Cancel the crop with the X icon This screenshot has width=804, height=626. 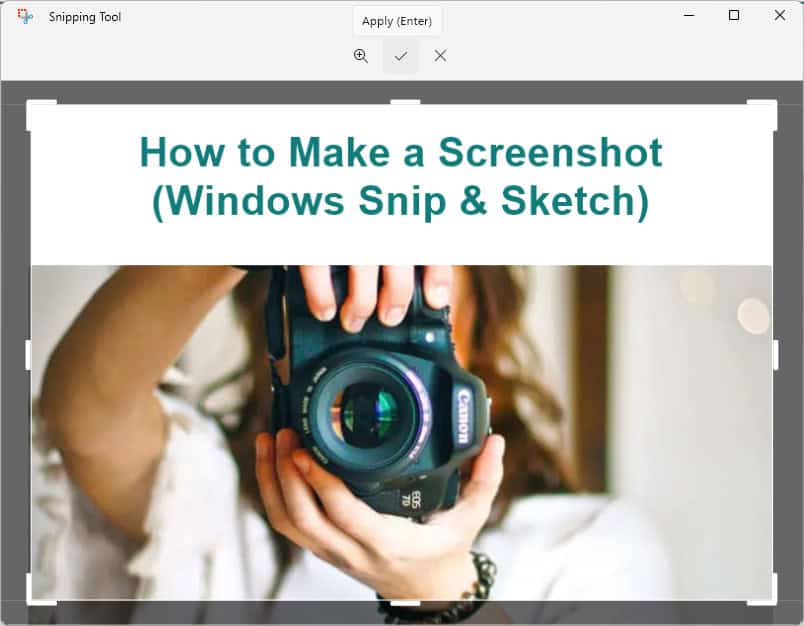pos(440,56)
